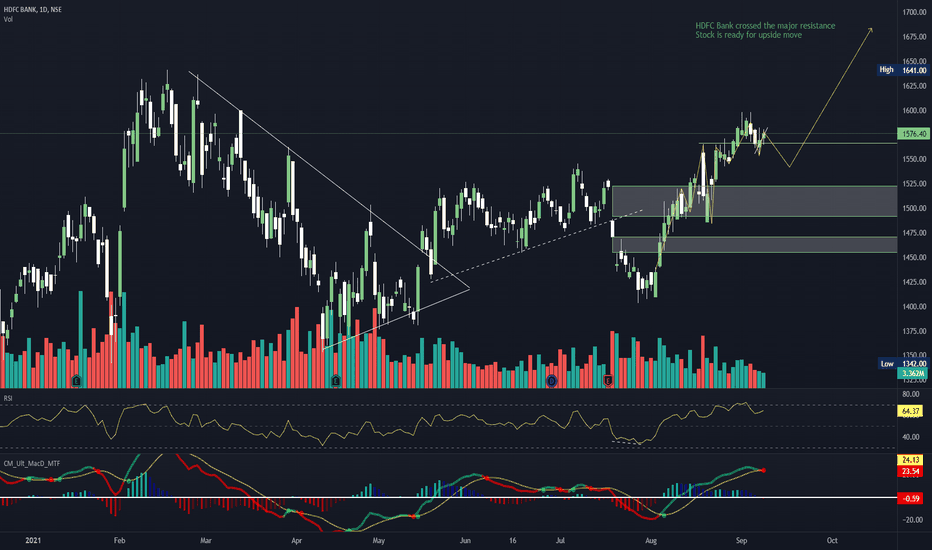Click the 1400.00 price axis label

[x=914, y=306]
